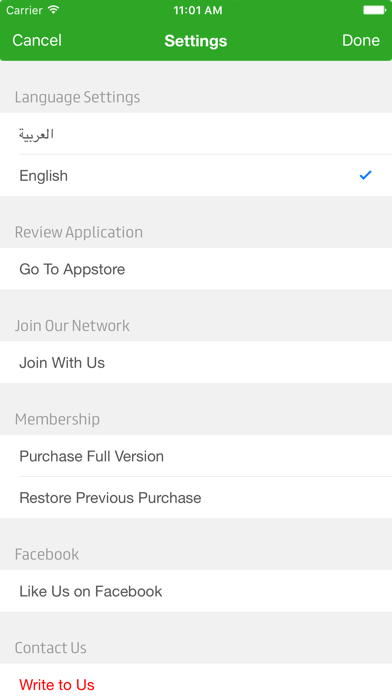Confirm settings with Done

360,40
